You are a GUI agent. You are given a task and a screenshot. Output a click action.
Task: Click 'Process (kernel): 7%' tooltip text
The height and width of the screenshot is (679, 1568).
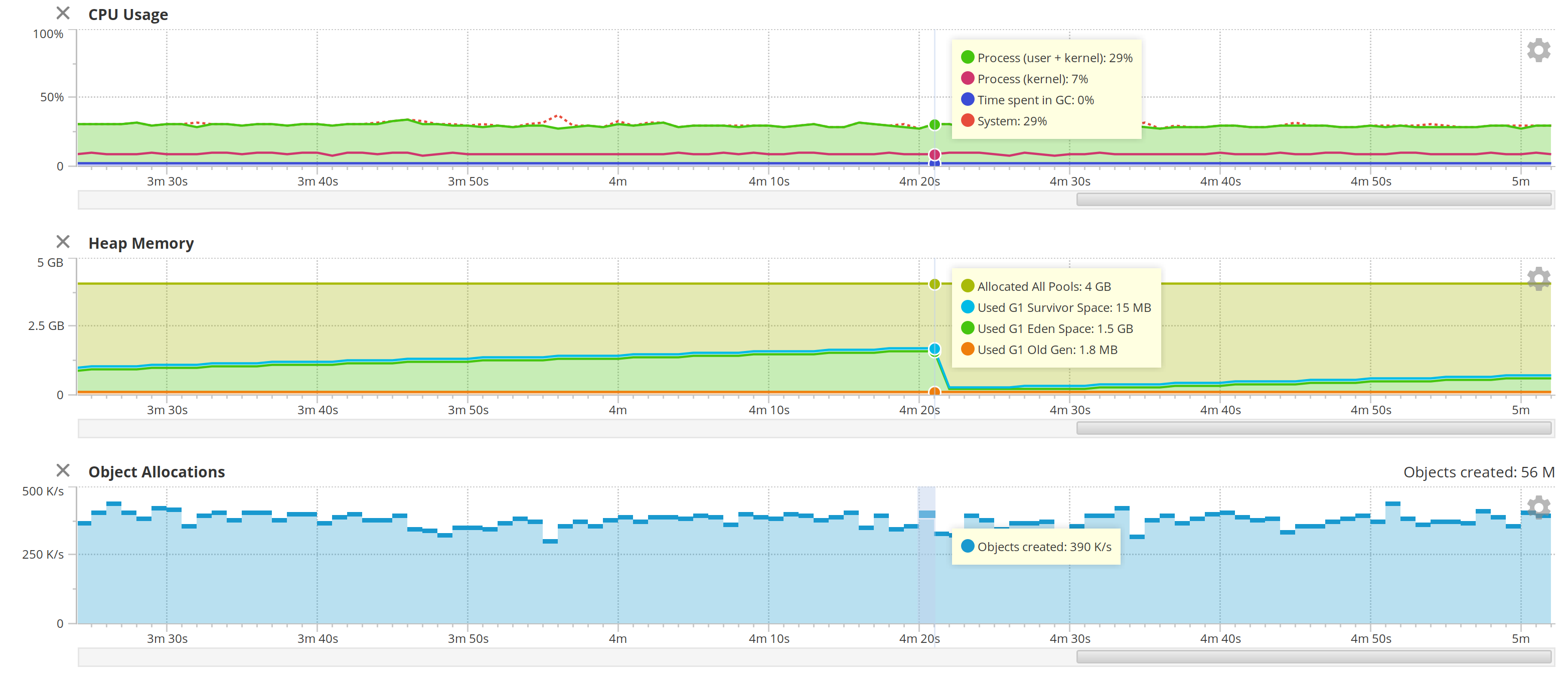point(1032,79)
